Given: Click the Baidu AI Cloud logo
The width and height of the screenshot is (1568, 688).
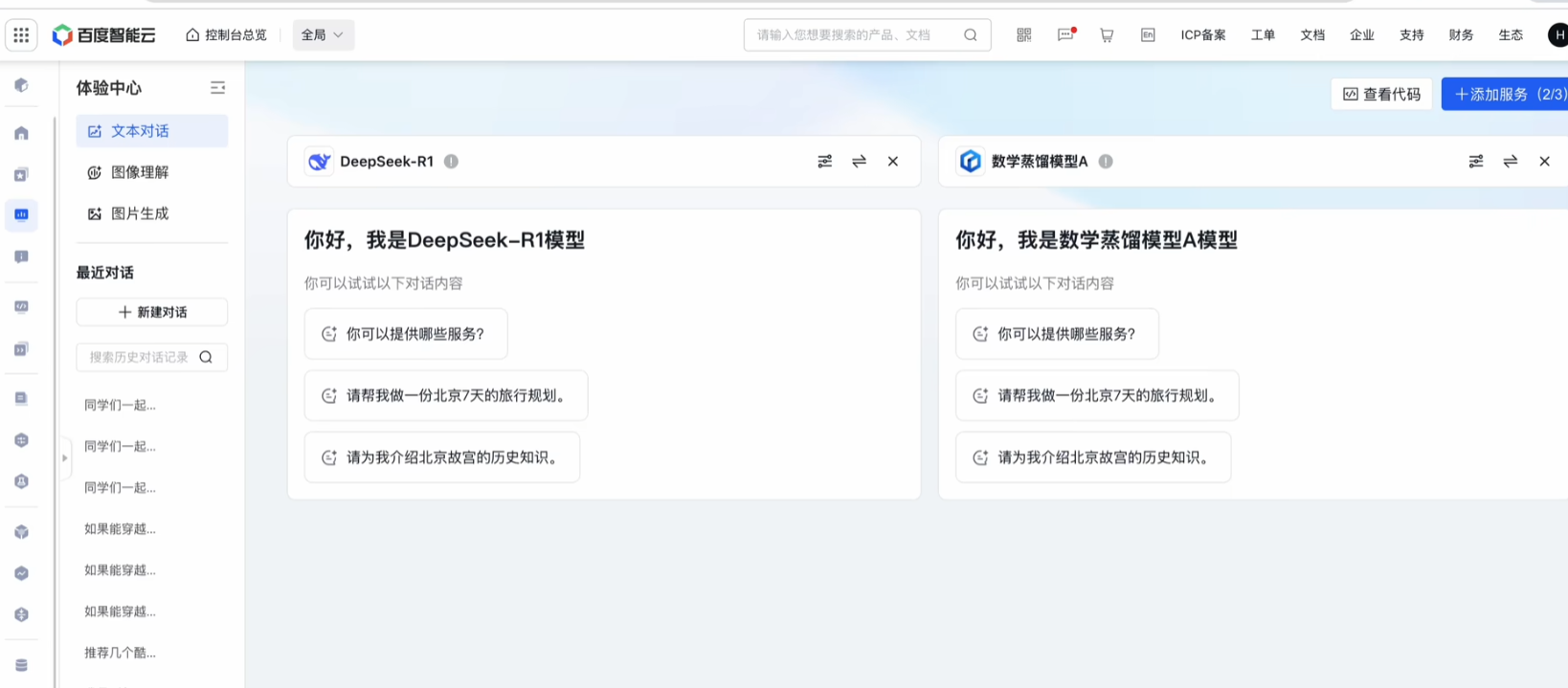Looking at the screenshot, I should point(103,35).
